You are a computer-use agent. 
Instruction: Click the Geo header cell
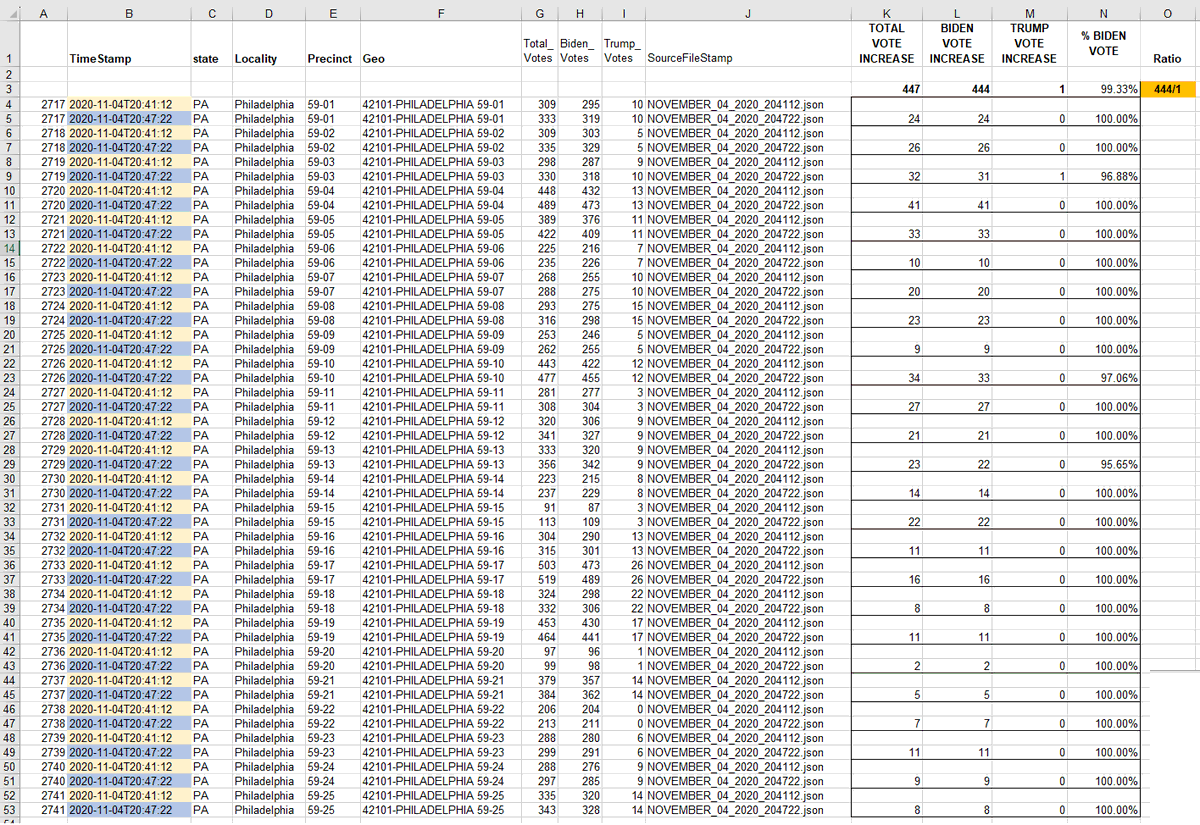point(440,44)
